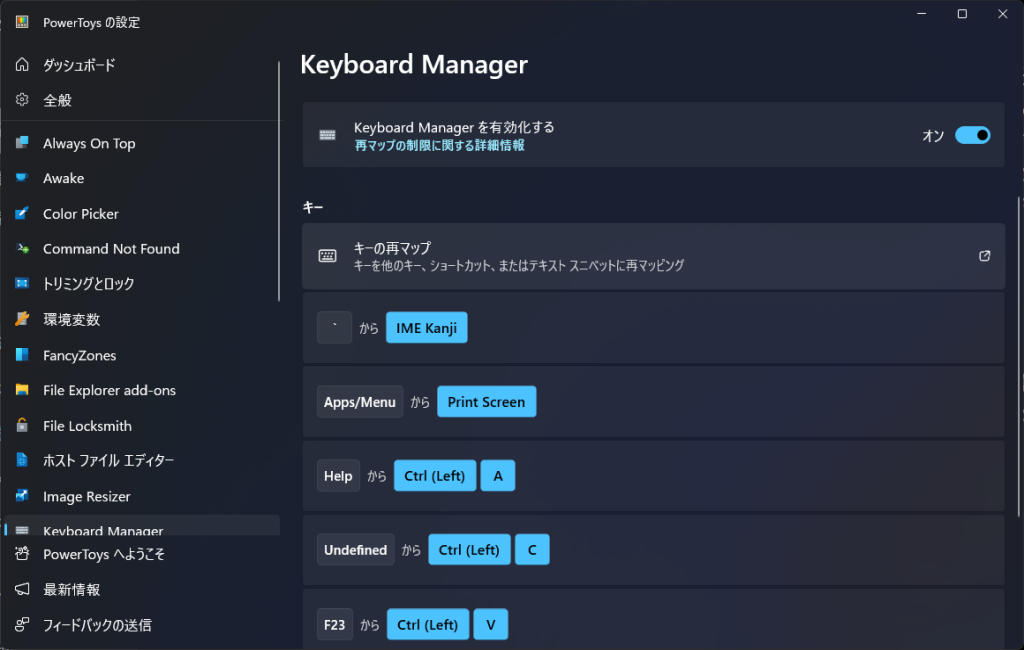This screenshot has width=1024, height=650.
Task: Select Color Picker in sidebar
Action: click(142, 213)
